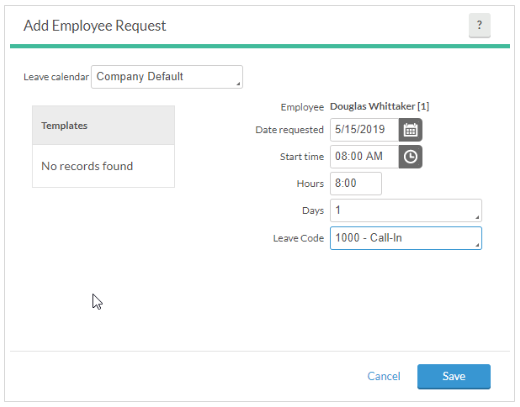Click the Date requested field
The width and height of the screenshot is (520, 407).
tap(365, 130)
